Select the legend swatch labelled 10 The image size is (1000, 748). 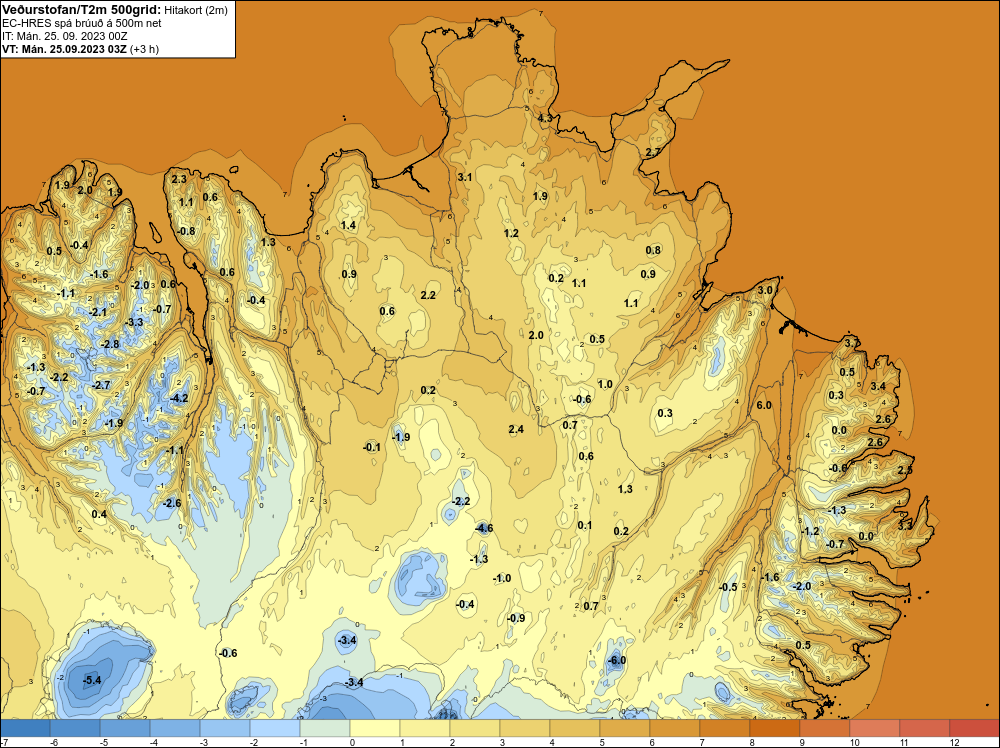coord(875,728)
